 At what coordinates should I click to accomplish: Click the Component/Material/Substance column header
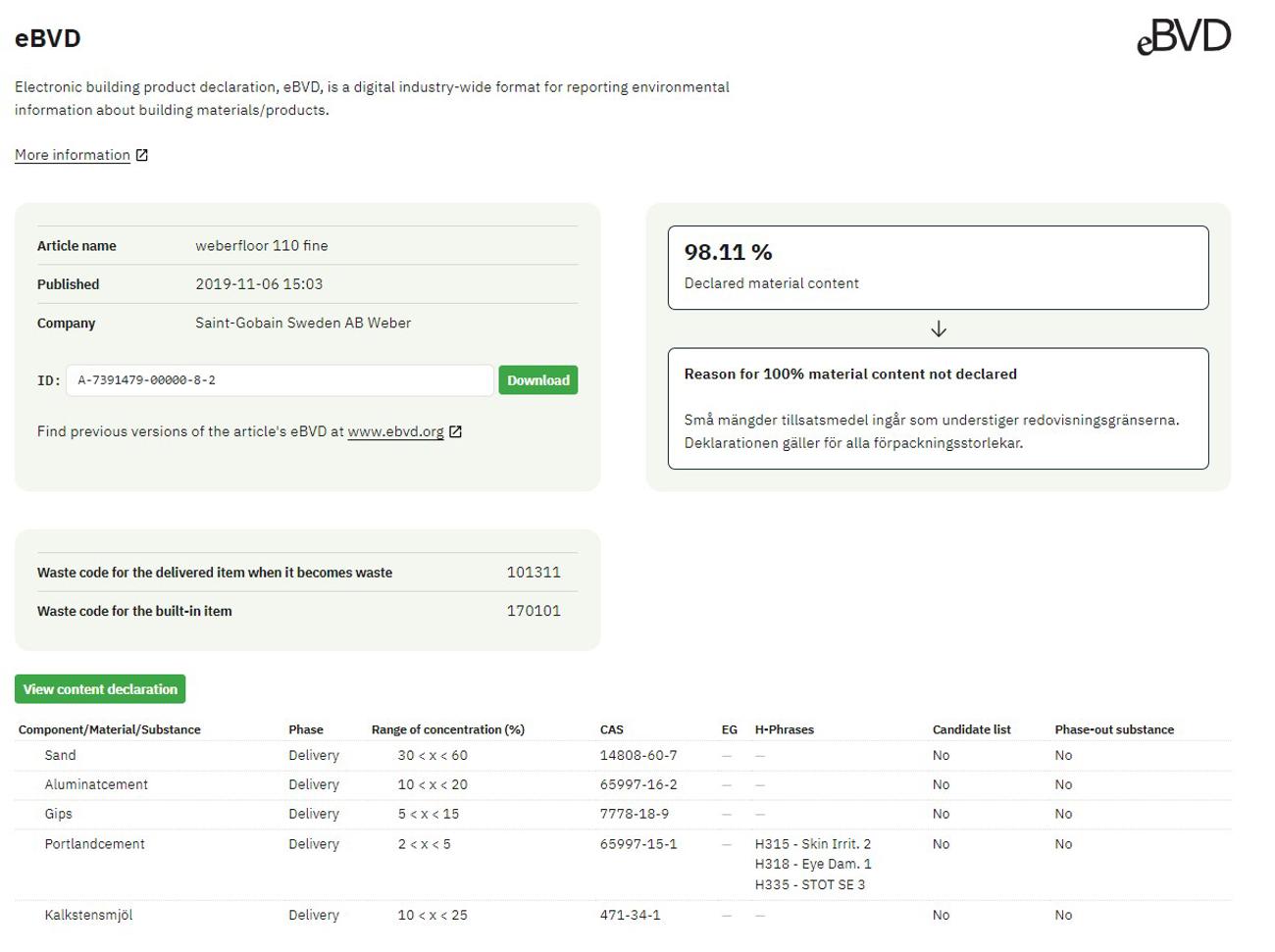[x=109, y=729]
